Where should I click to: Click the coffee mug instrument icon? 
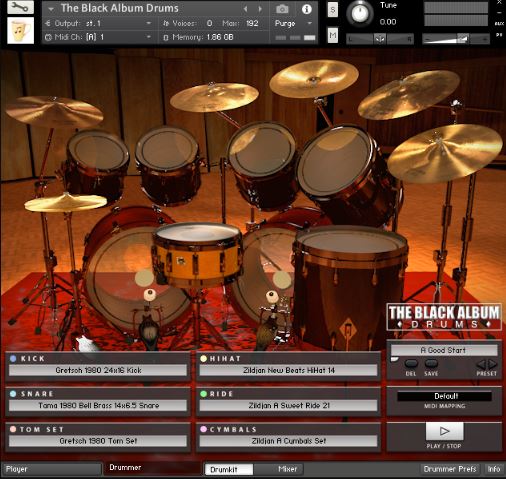[x=20, y=30]
